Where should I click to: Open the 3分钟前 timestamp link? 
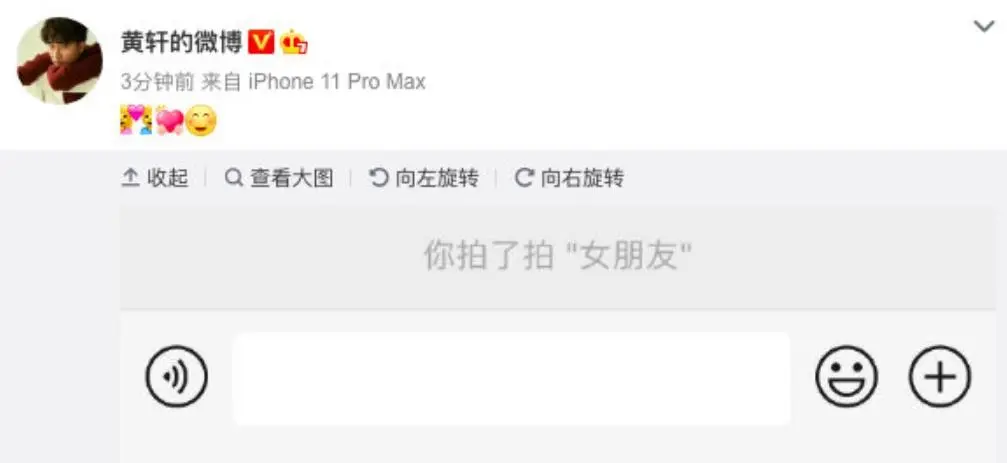pyautogui.click(x=157, y=82)
